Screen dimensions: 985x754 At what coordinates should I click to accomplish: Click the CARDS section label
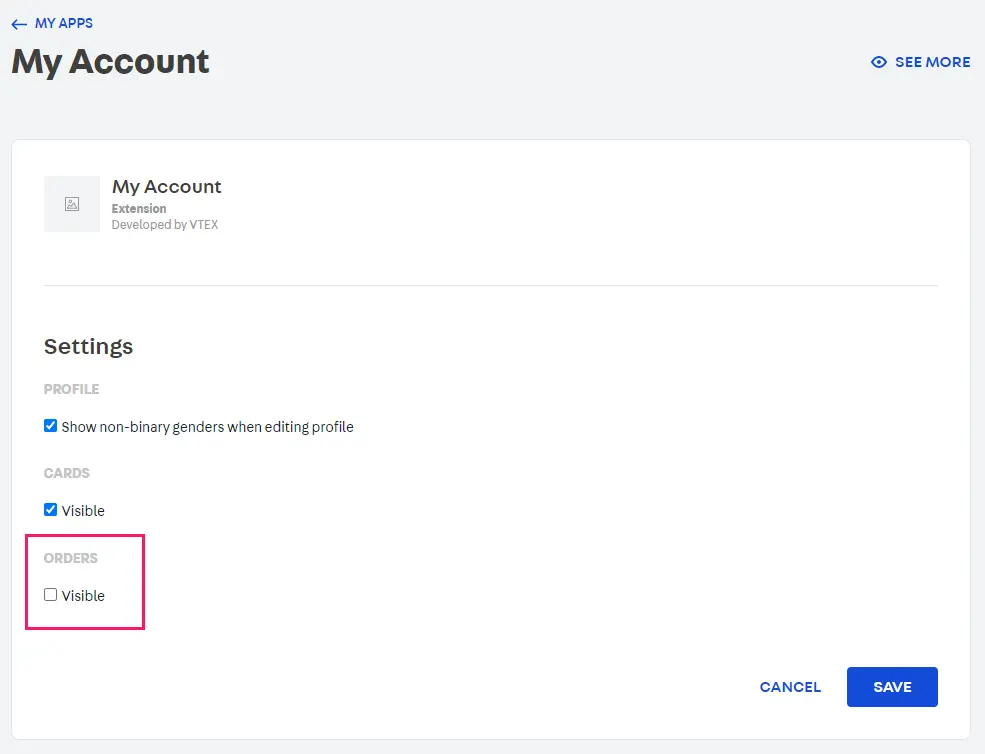pyautogui.click(x=67, y=473)
